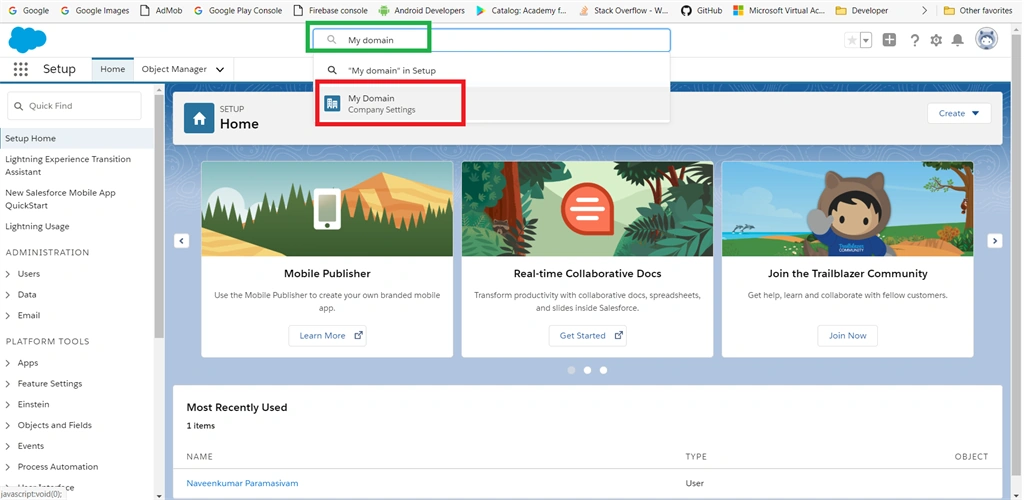Image resolution: width=1024 pixels, height=500 pixels.
Task: Open the Google bookmark
Action: coord(29,10)
